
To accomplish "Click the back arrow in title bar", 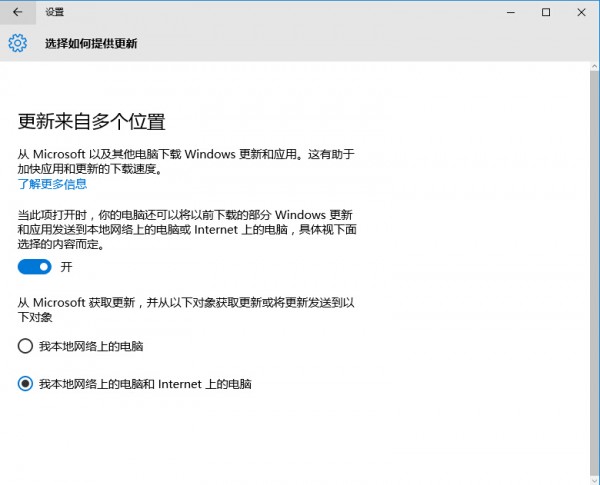I will [x=17, y=12].
